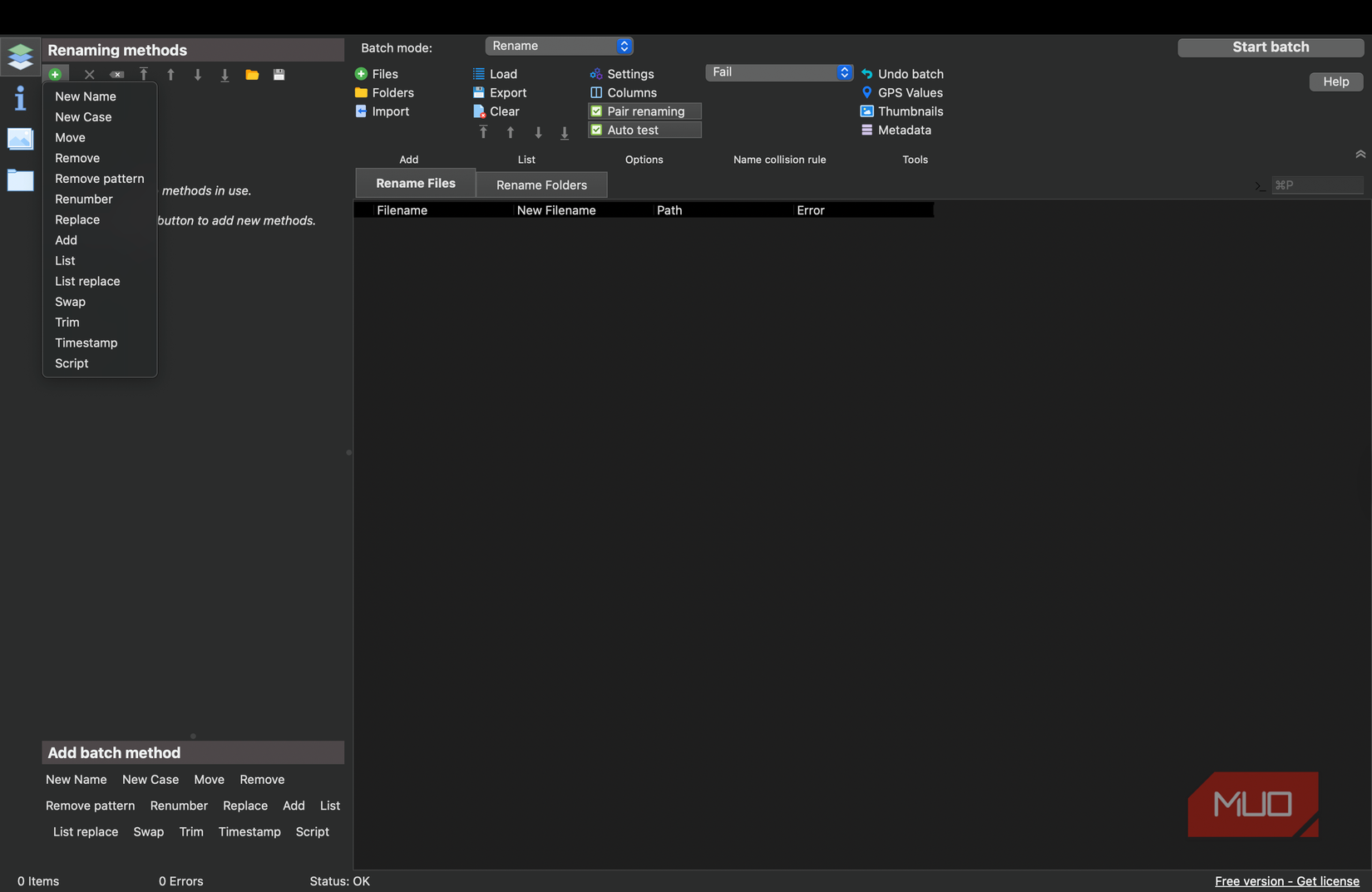This screenshot has width=1372, height=892.
Task: Choose Renumber from the methods menu
Action: tap(84, 200)
